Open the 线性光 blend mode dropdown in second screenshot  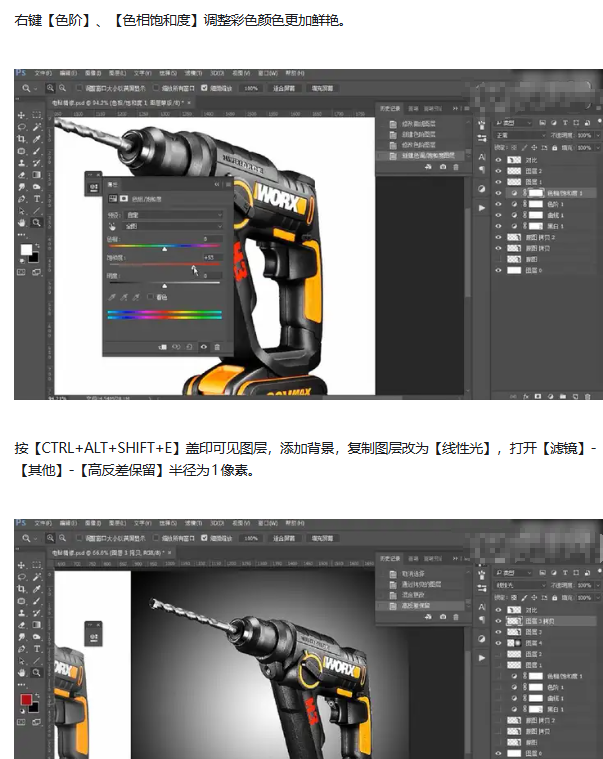(x=520, y=585)
